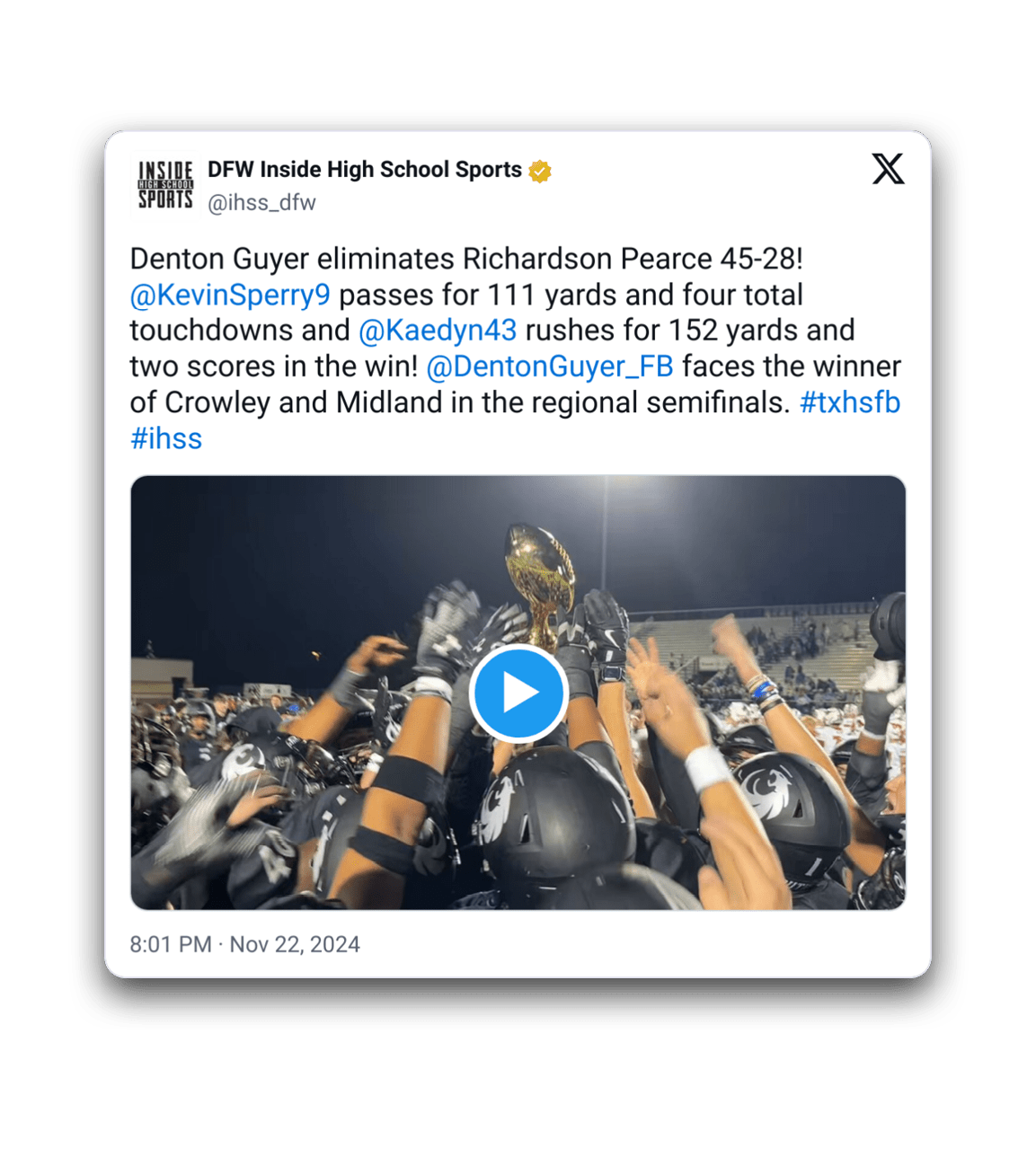Open the 8:01 PM timestamp
Image resolution: width=1036 pixels, height=1157 pixels.
click(x=171, y=944)
